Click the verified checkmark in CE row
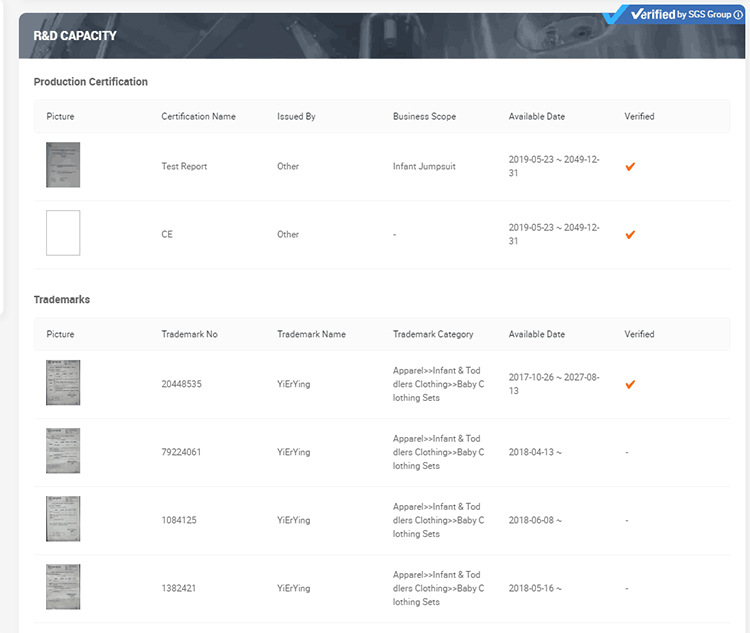Screen dimensions: 750x633 click(x=630, y=234)
